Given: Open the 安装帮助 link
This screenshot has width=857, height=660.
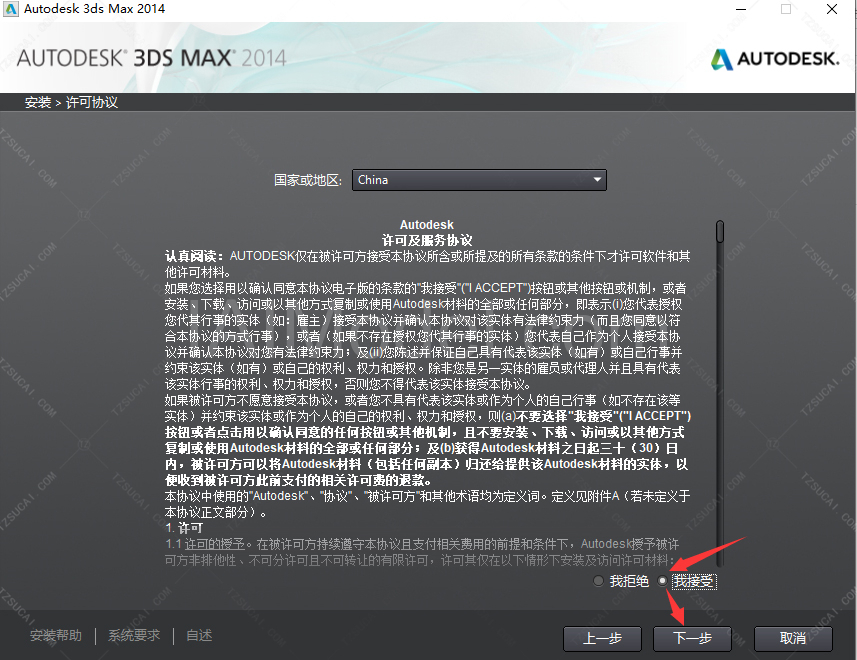Looking at the screenshot, I should coord(56,635).
